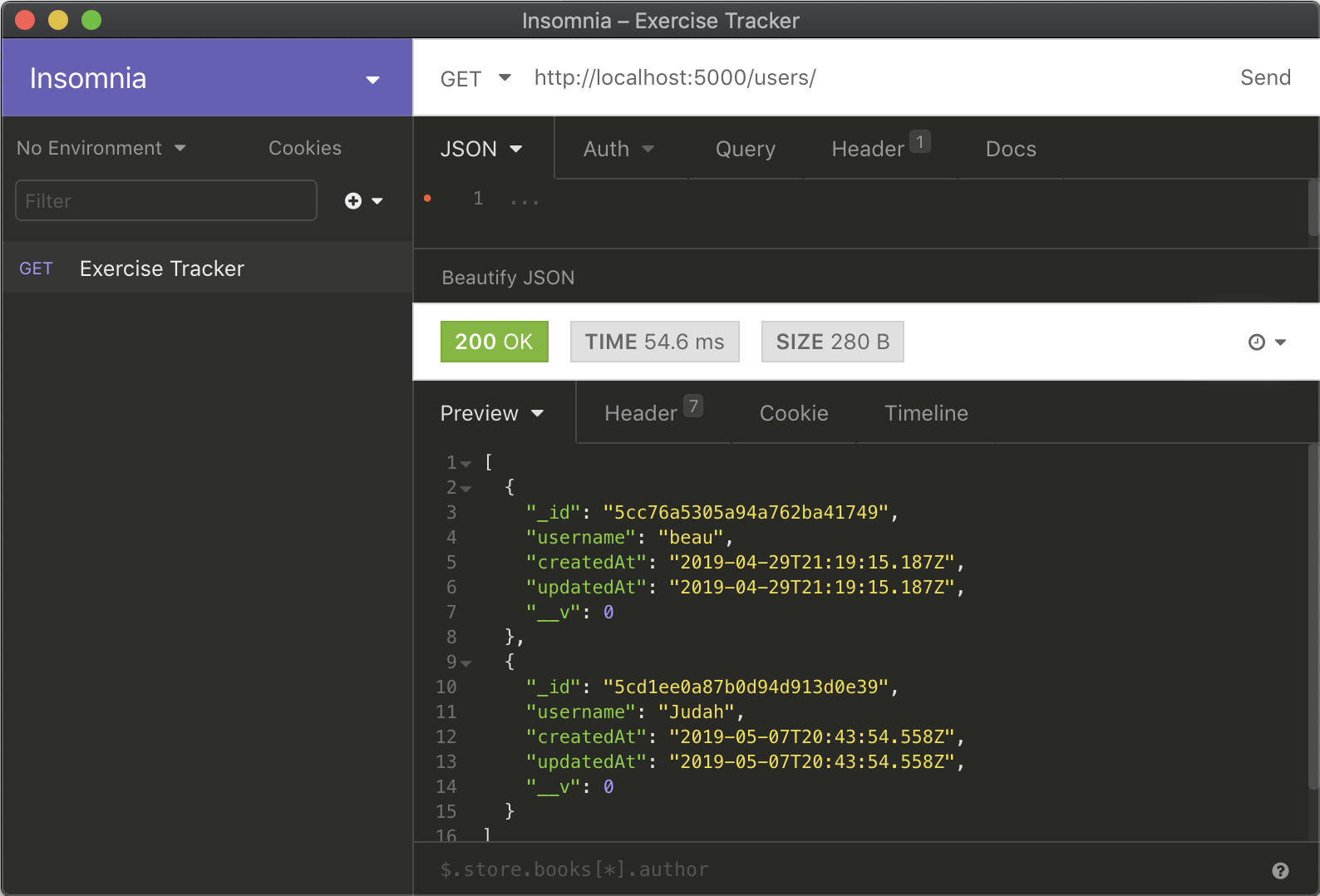Open the Cookies manager
This screenshot has height=896, width=1320.
[305, 148]
